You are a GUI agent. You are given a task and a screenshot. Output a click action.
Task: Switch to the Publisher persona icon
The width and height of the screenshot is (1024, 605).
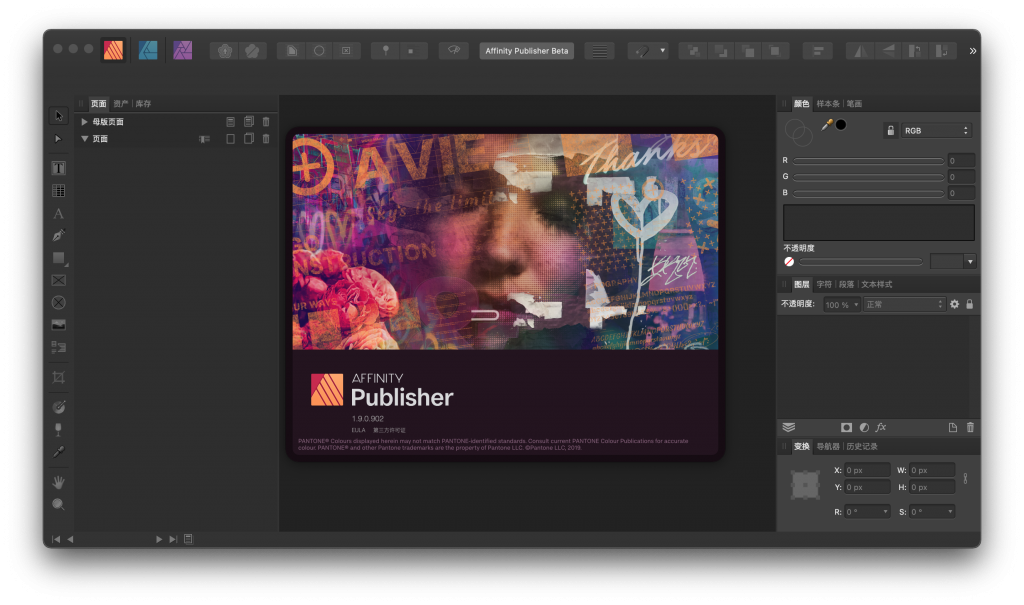pyautogui.click(x=114, y=50)
